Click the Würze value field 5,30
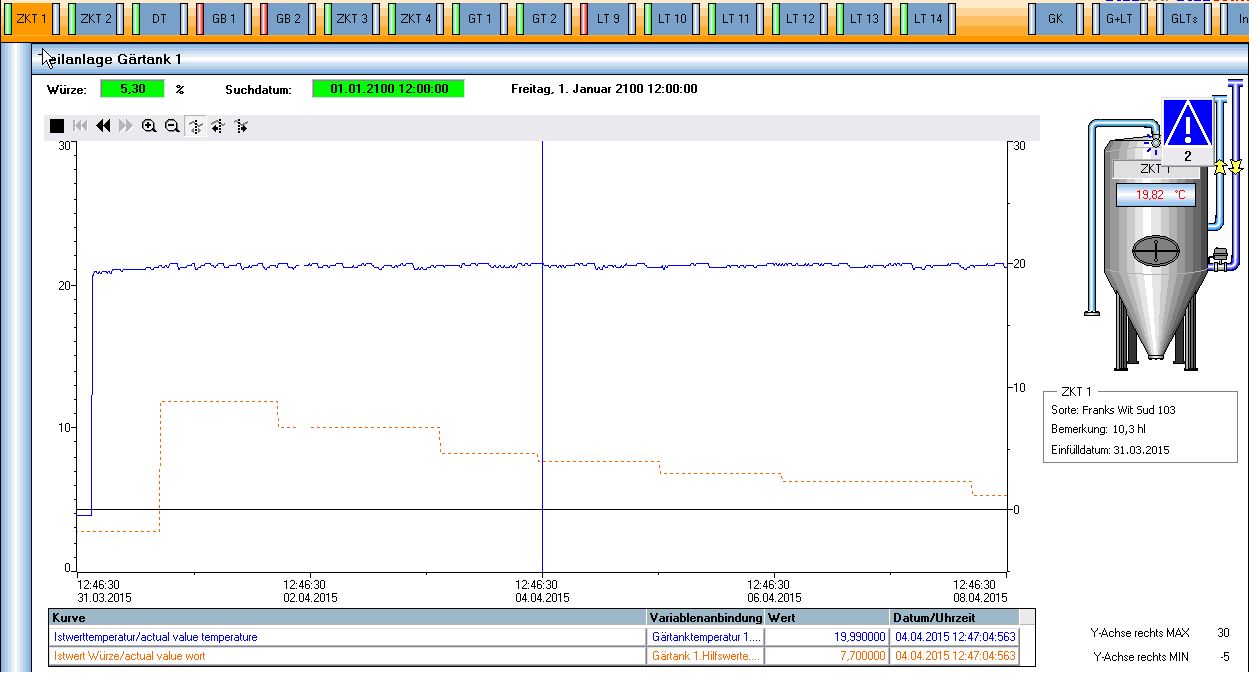Screen dimensions: 1257x682 pos(132,89)
